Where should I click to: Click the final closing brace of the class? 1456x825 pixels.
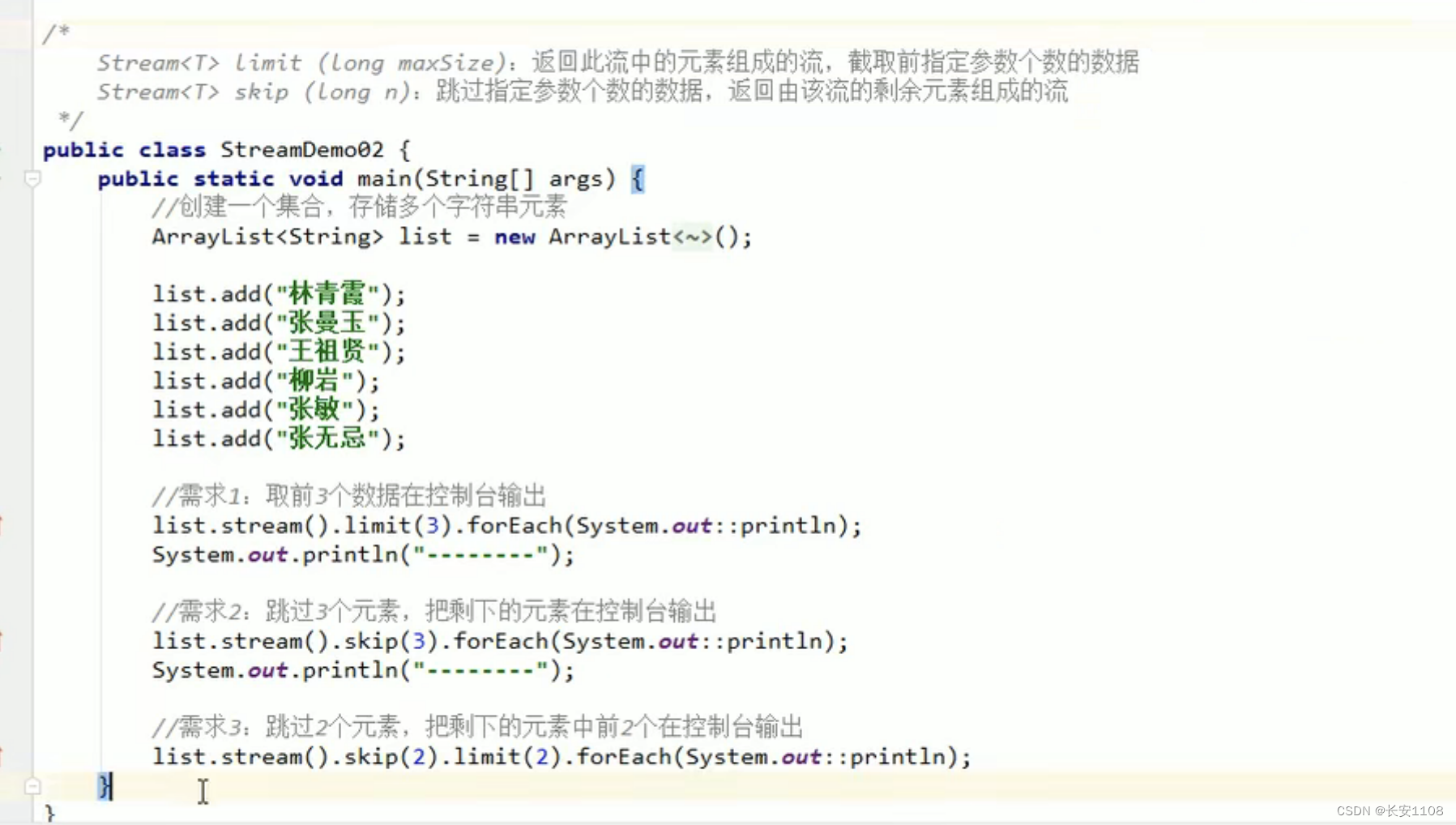tap(49, 813)
